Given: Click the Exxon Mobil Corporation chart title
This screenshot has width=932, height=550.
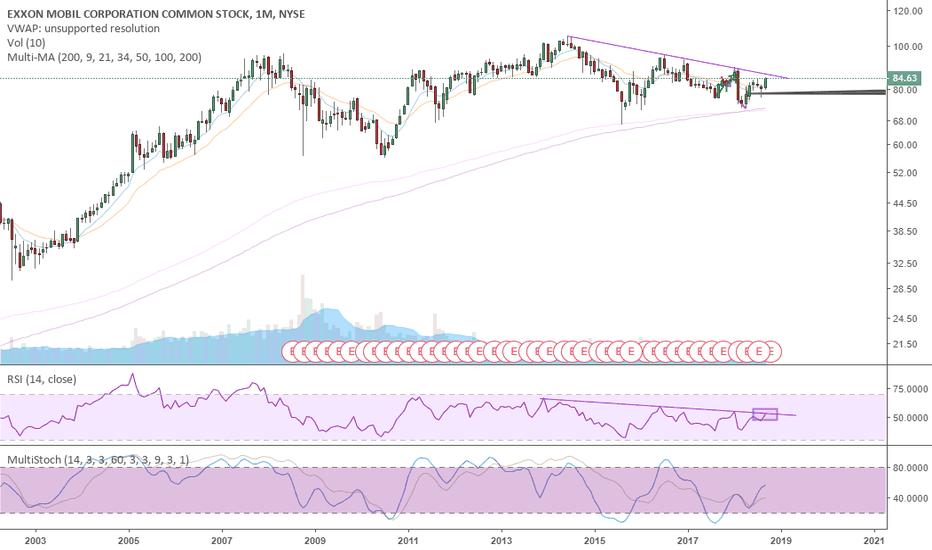Looking at the screenshot, I should point(156,14).
